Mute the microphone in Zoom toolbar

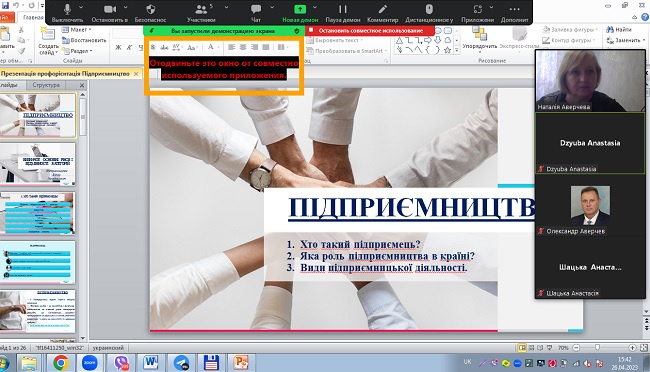67,12
